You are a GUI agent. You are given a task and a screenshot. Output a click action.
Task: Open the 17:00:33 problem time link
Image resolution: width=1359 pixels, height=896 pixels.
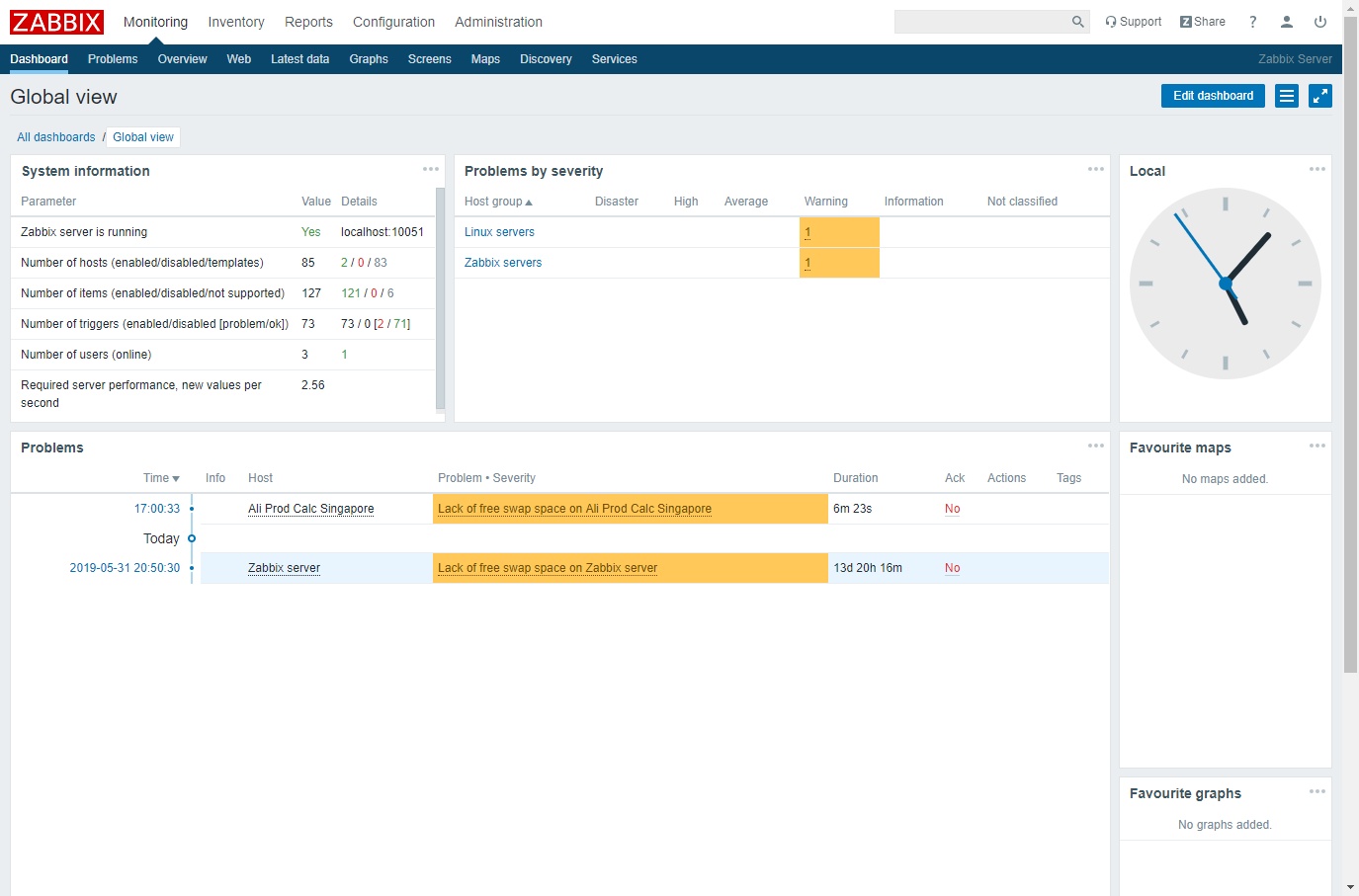(x=157, y=509)
